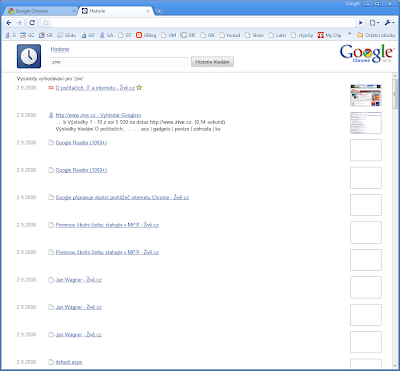Image resolution: width=400 pixels, height=371 pixels.
Task: Select the Historie tab
Action: point(115,11)
